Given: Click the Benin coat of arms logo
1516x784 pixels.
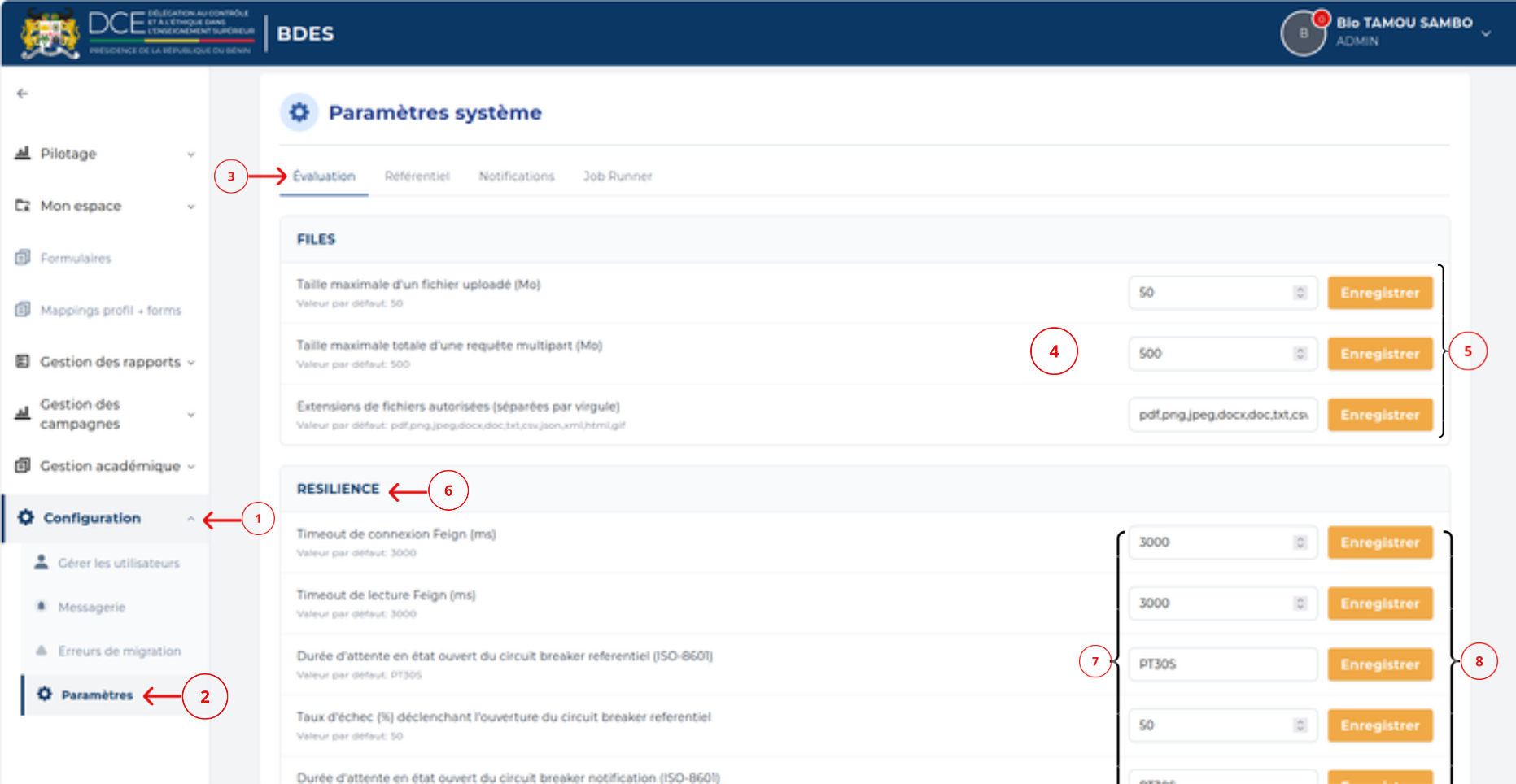Looking at the screenshot, I should point(50,33).
